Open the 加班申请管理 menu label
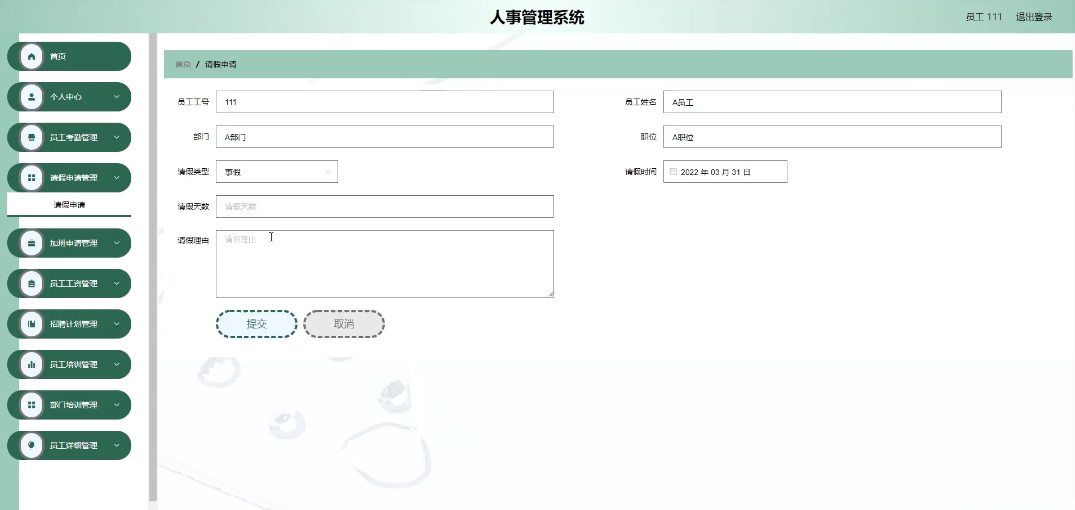Image resolution: width=1075 pixels, height=510 pixels. pyautogui.click(x=73, y=243)
